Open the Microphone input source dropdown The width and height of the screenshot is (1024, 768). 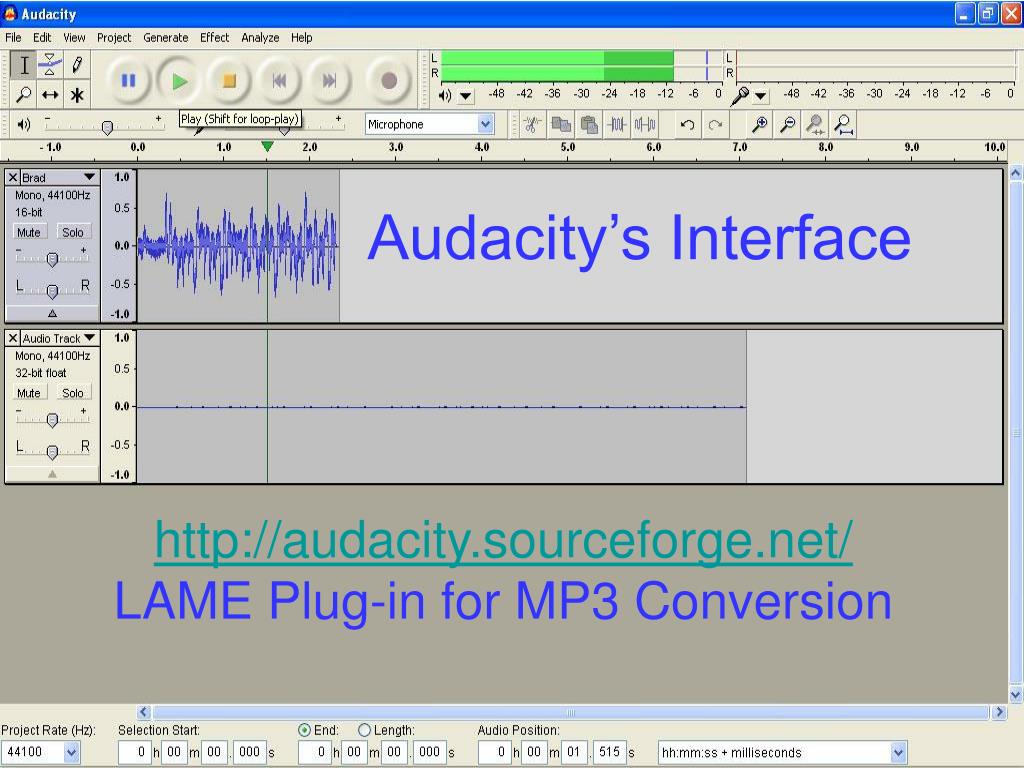[485, 124]
